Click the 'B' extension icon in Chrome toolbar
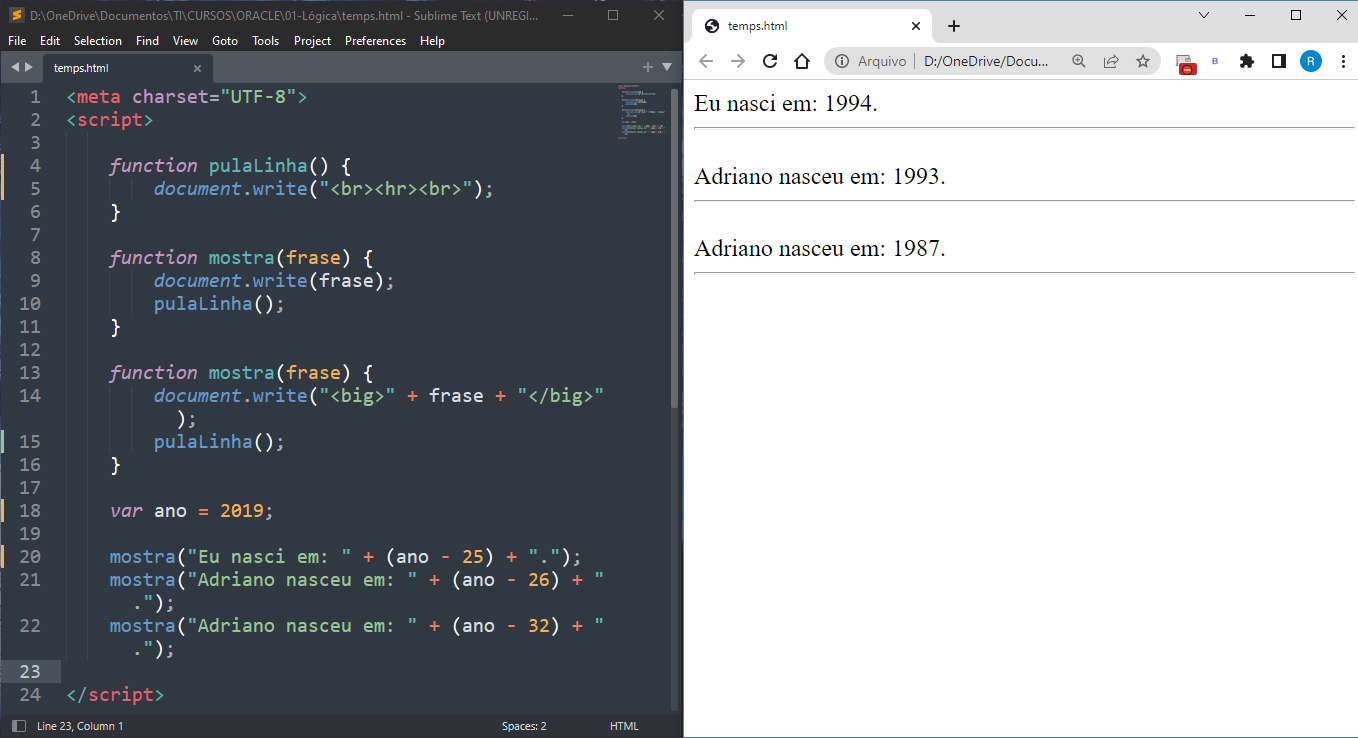Screen dimensions: 1358x738 1215,61
